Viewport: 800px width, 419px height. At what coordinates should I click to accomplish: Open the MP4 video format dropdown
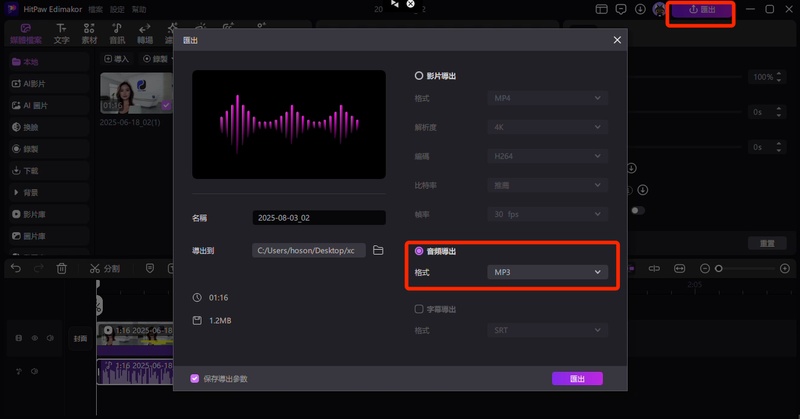click(547, 98)
